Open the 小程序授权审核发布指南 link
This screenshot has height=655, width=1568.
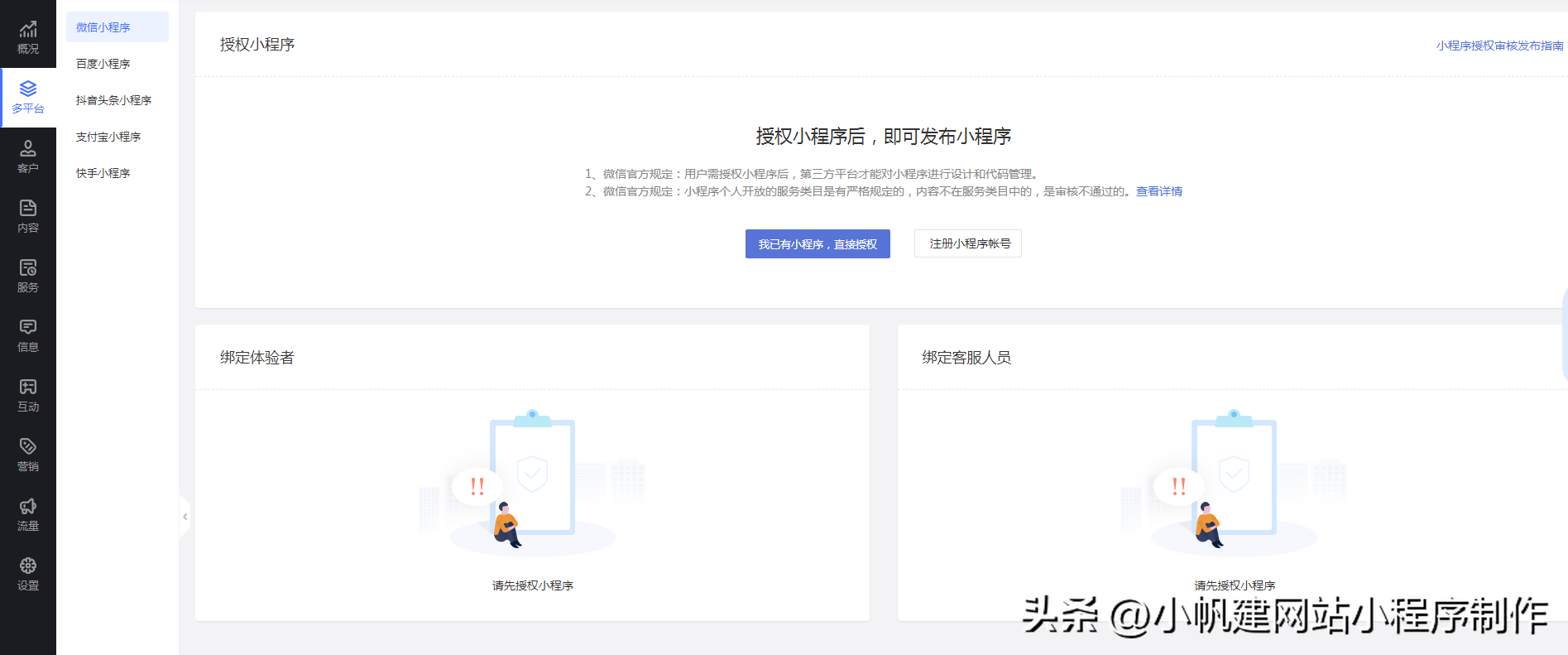click(x=1499, y=46)
